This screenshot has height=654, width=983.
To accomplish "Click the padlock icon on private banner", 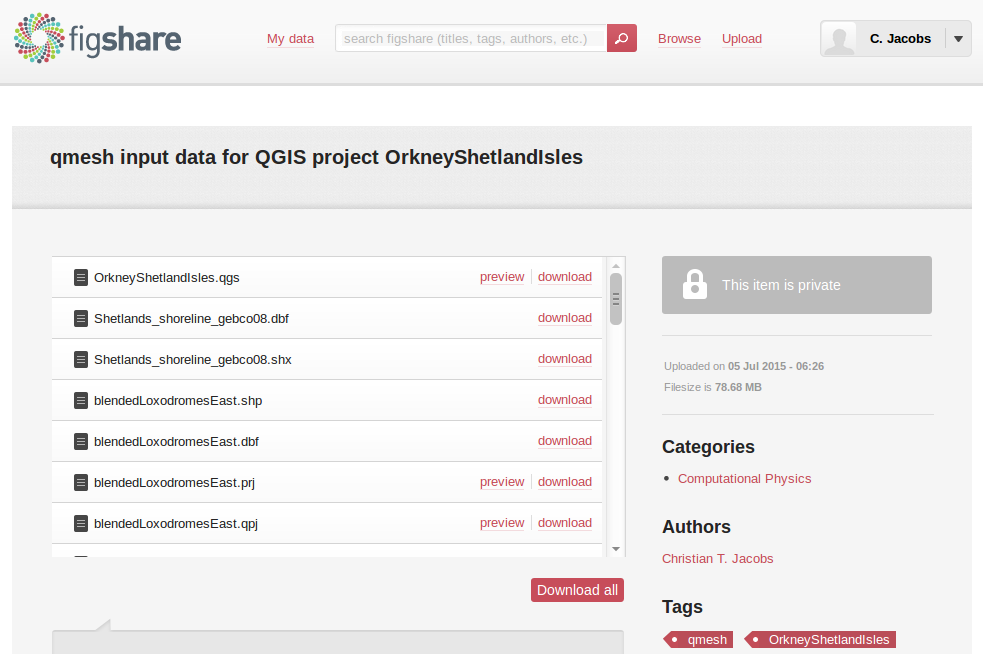I will point(694,285).
